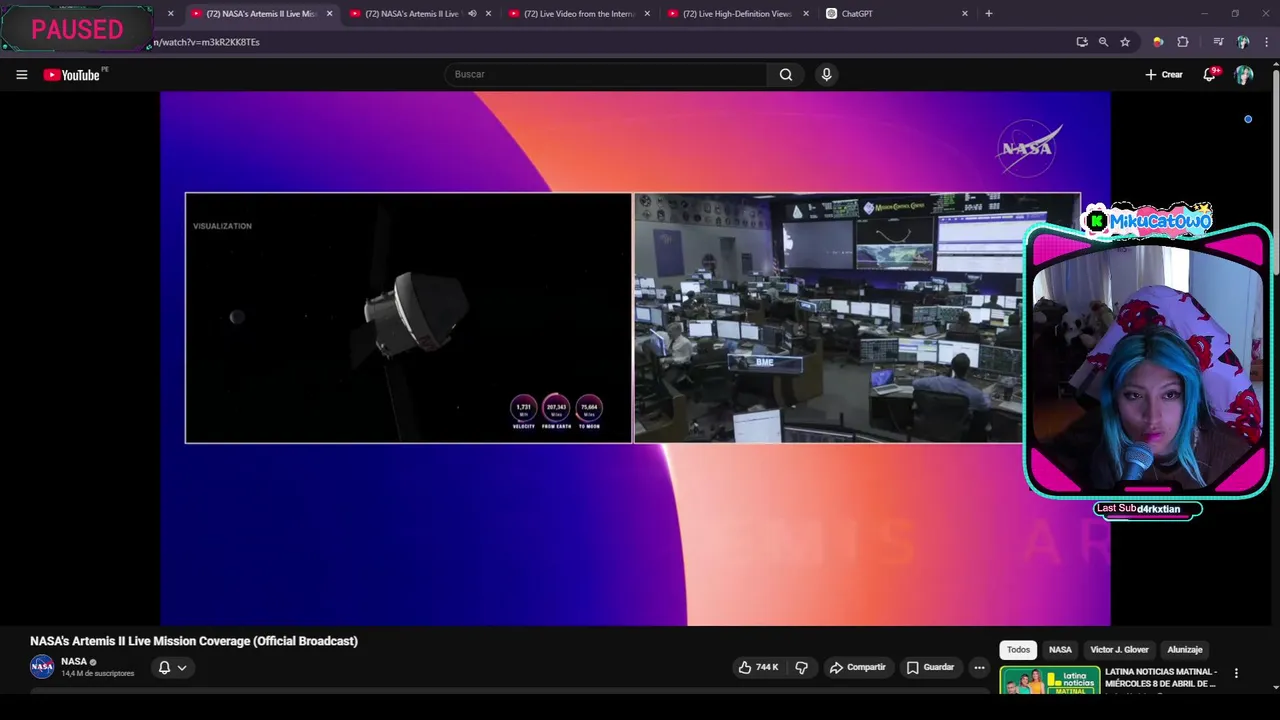Close the Live High-Definition Views tab

point(806,14)
